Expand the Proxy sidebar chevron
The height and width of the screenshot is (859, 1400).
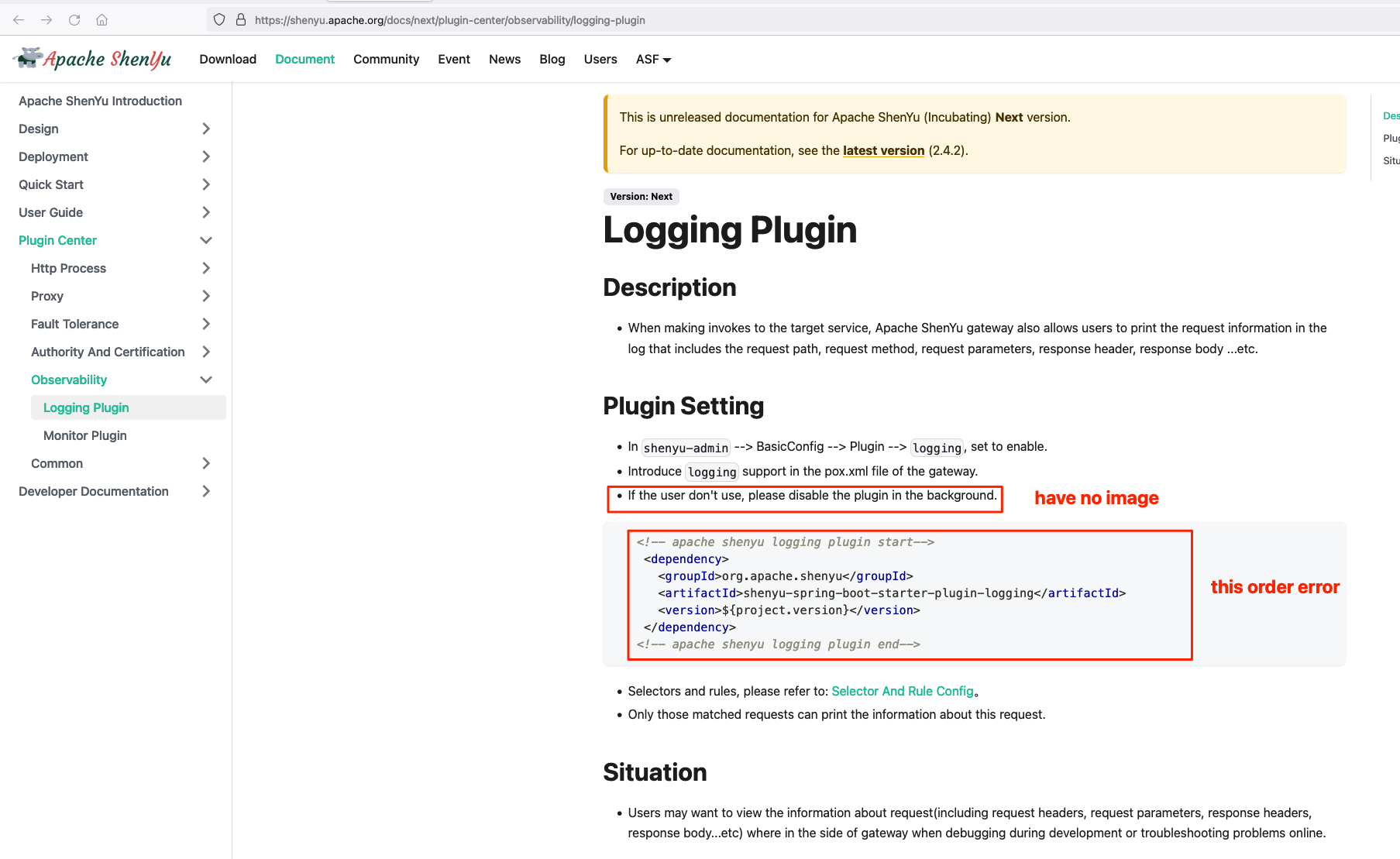206,296
